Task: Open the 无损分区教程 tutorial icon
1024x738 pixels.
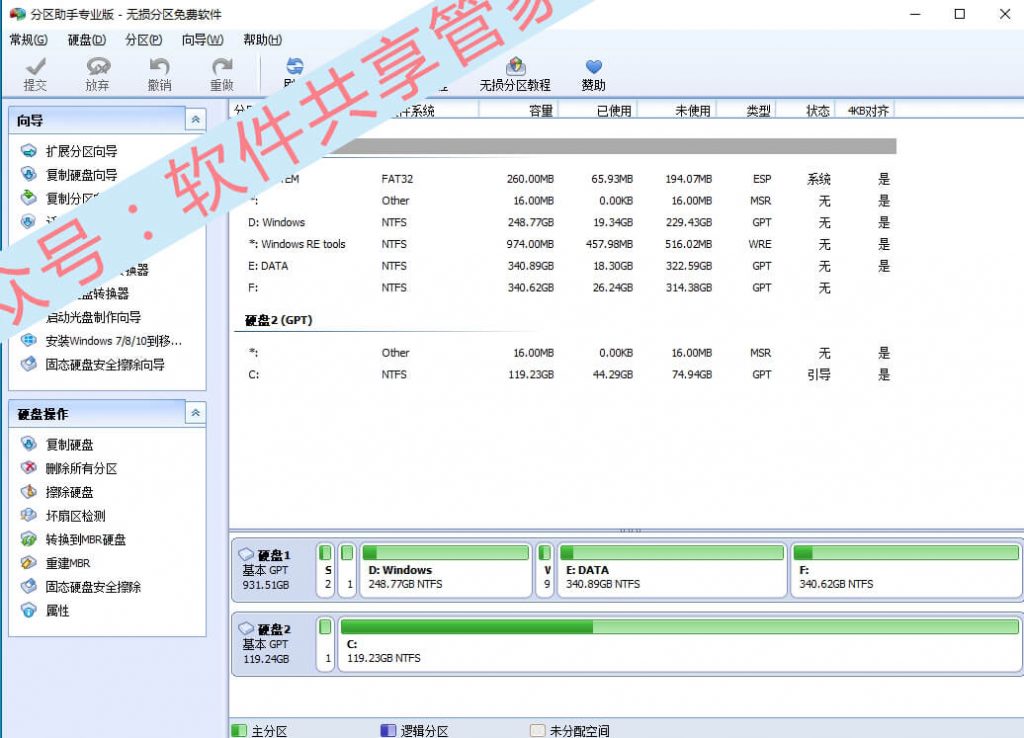Action: click(515, 67)
